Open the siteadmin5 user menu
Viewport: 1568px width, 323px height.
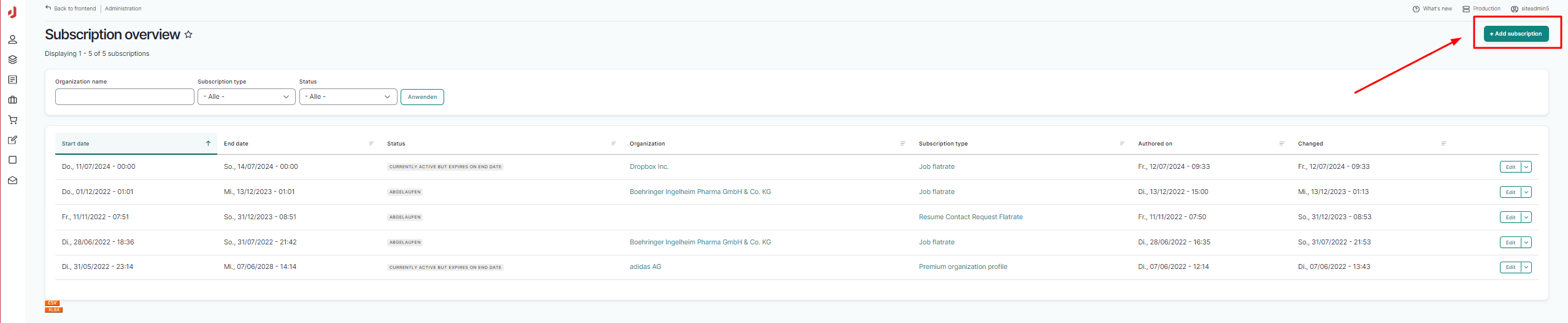1532,9
